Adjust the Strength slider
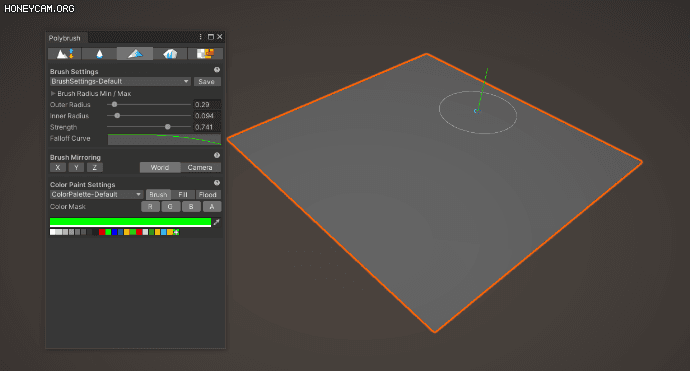The image size is (690, 371). 149,127
